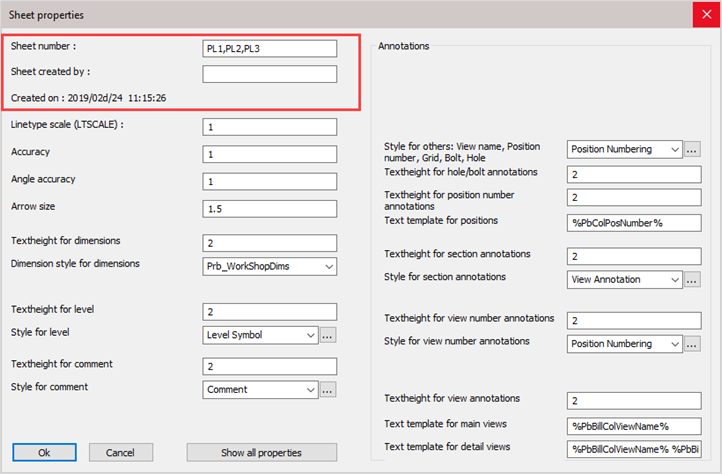Image resolution: width=722 pixels, height=474 pixels.
Task: Click Text template for positions field
Action: (634, 222)
